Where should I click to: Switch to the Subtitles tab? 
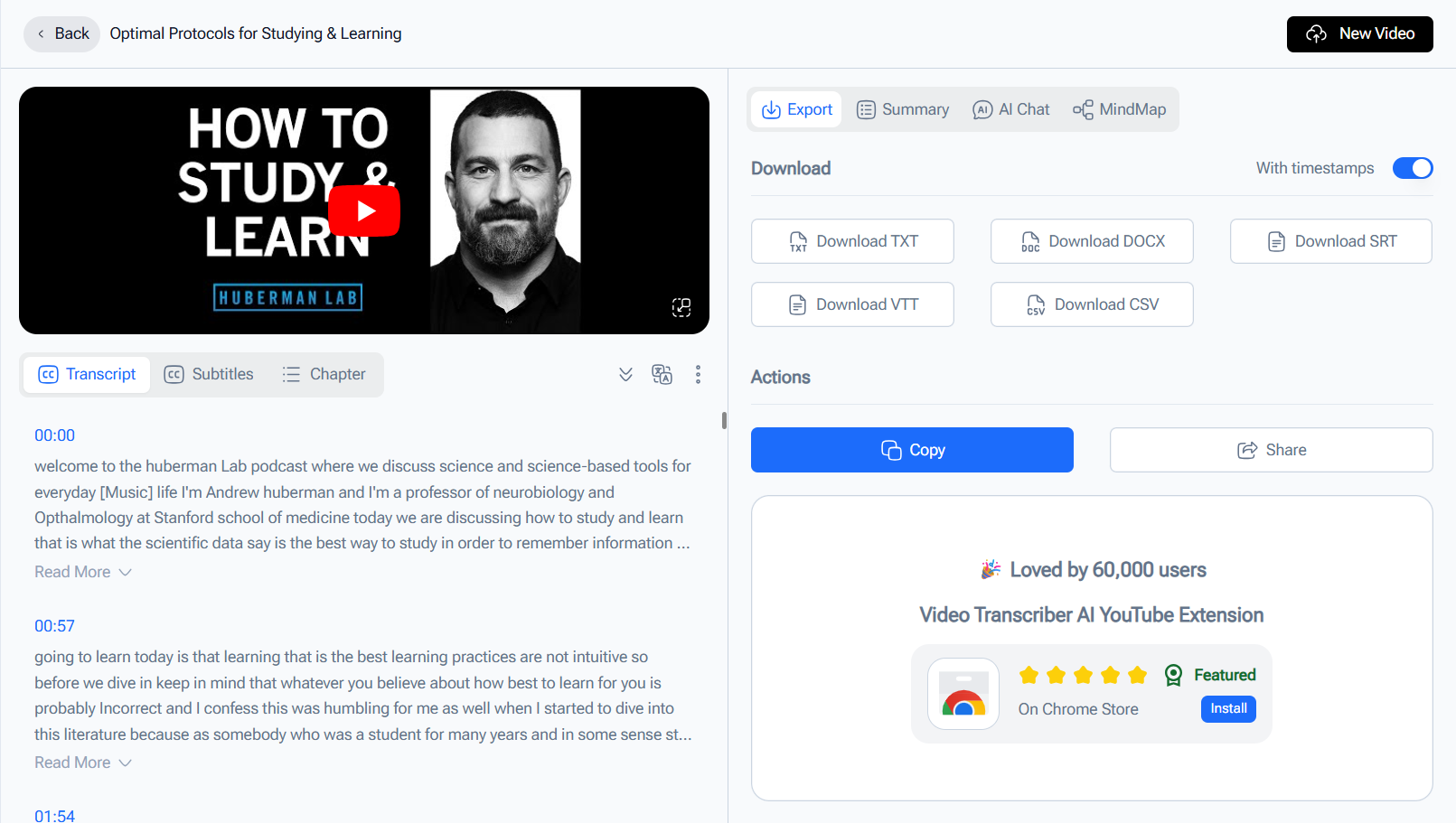pos(209,374)
